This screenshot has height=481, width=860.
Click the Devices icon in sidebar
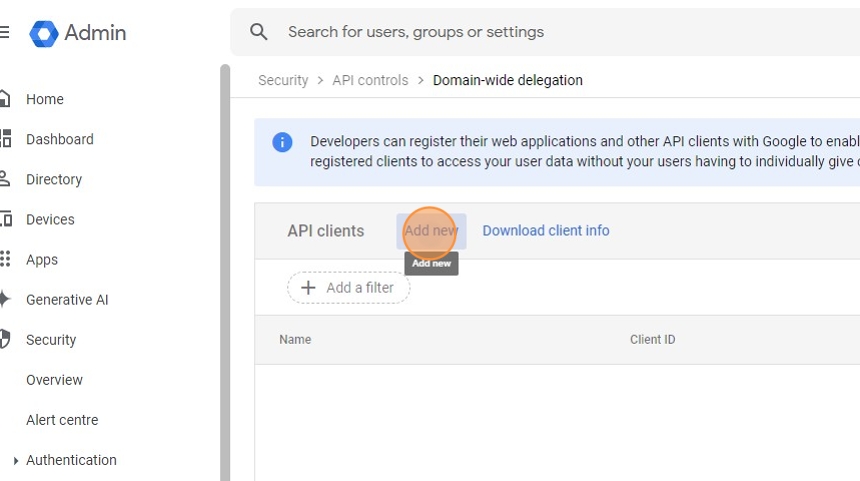[x=5, y=219]
